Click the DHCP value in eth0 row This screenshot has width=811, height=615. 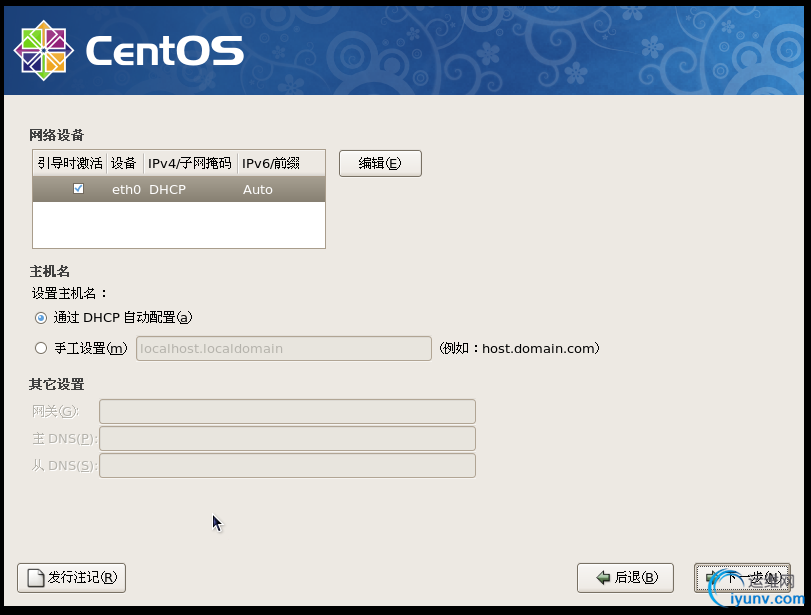click(x=167, y=189)
